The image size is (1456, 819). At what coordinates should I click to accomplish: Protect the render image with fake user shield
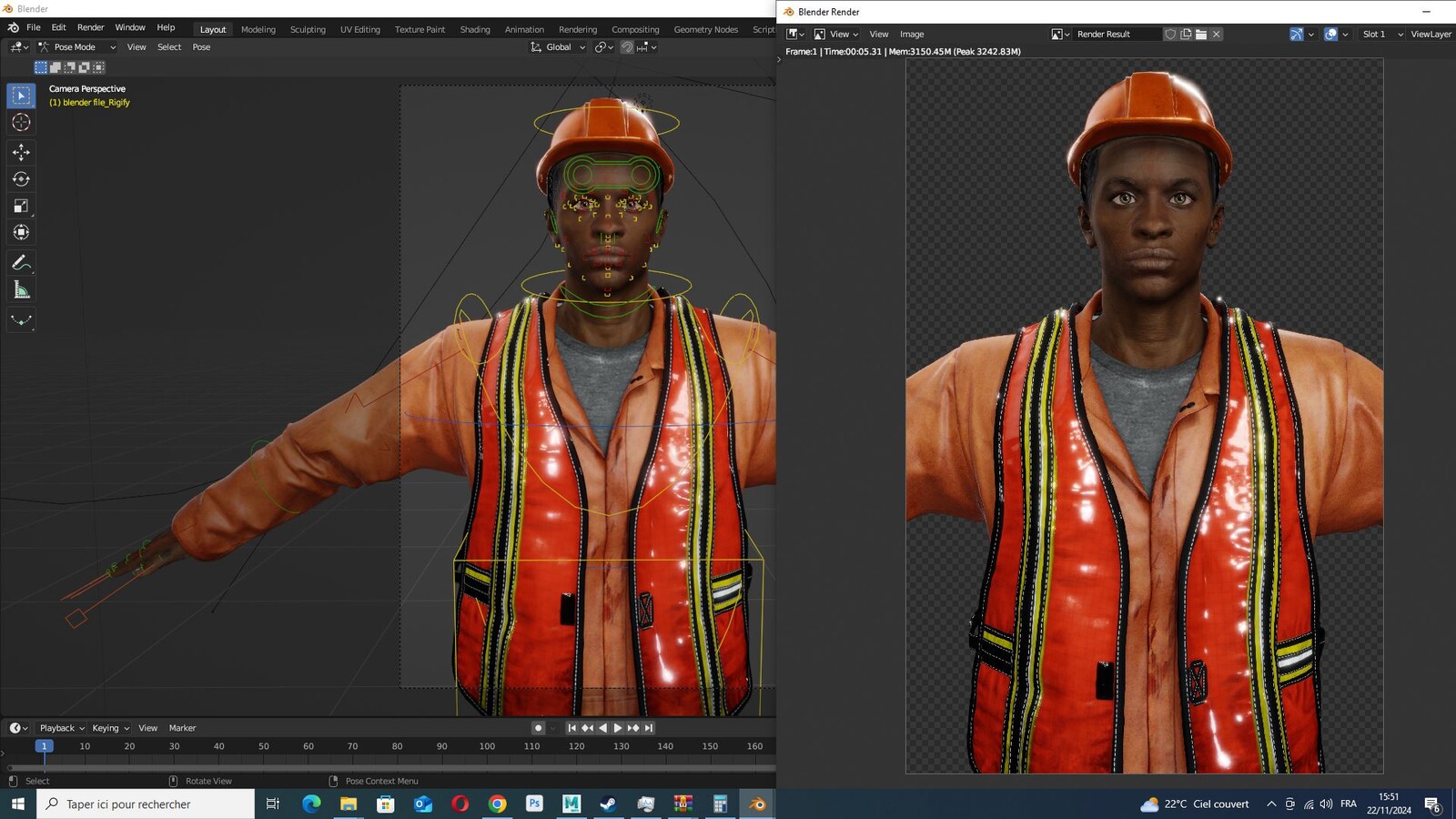pos(1171,35)
